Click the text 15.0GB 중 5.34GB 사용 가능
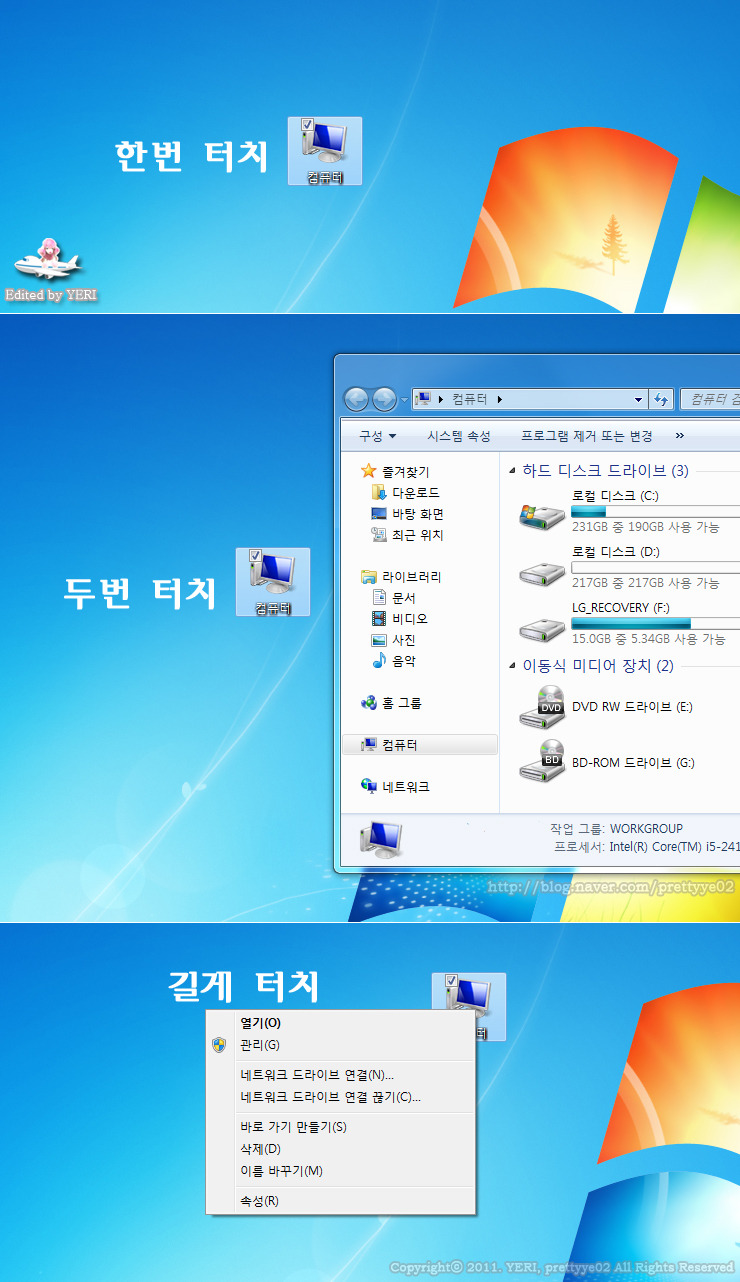The image size is (740, 1282). click(x=649, y=638)
